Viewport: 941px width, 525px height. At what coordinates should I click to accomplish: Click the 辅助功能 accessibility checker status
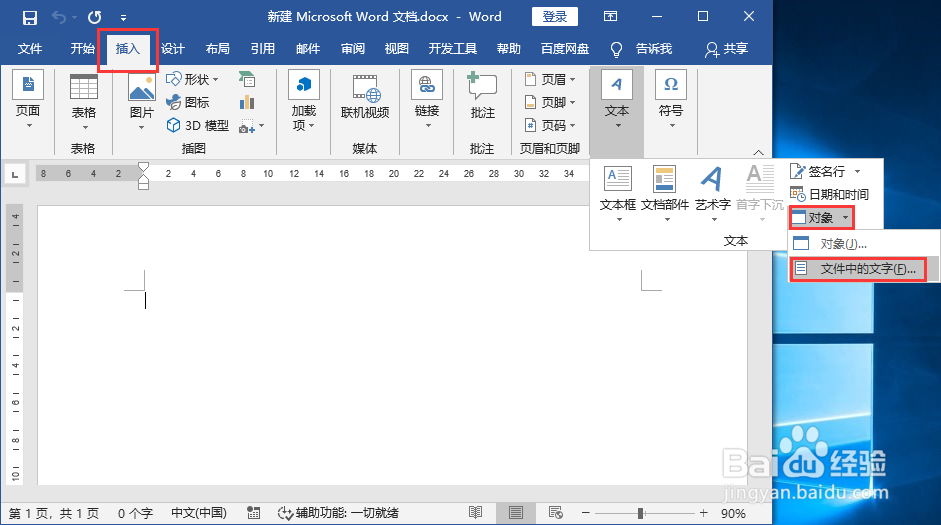[338, 514]
